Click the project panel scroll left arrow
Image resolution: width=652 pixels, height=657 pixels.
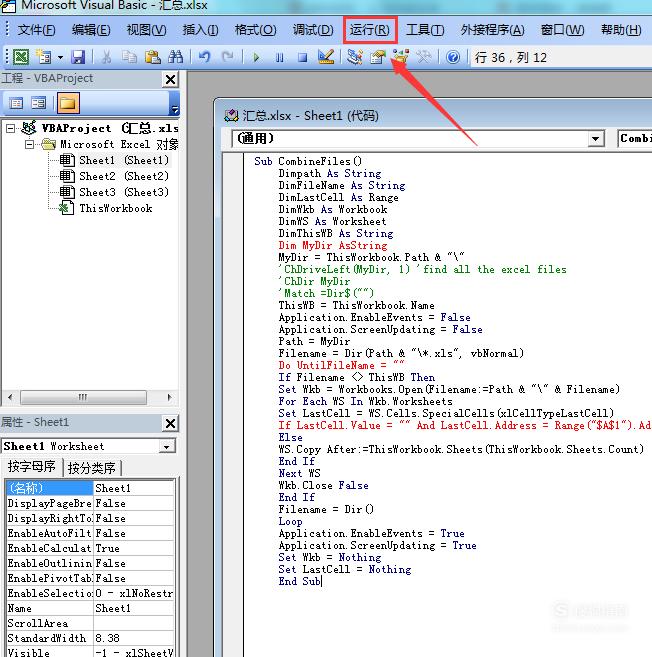(10, 397)
